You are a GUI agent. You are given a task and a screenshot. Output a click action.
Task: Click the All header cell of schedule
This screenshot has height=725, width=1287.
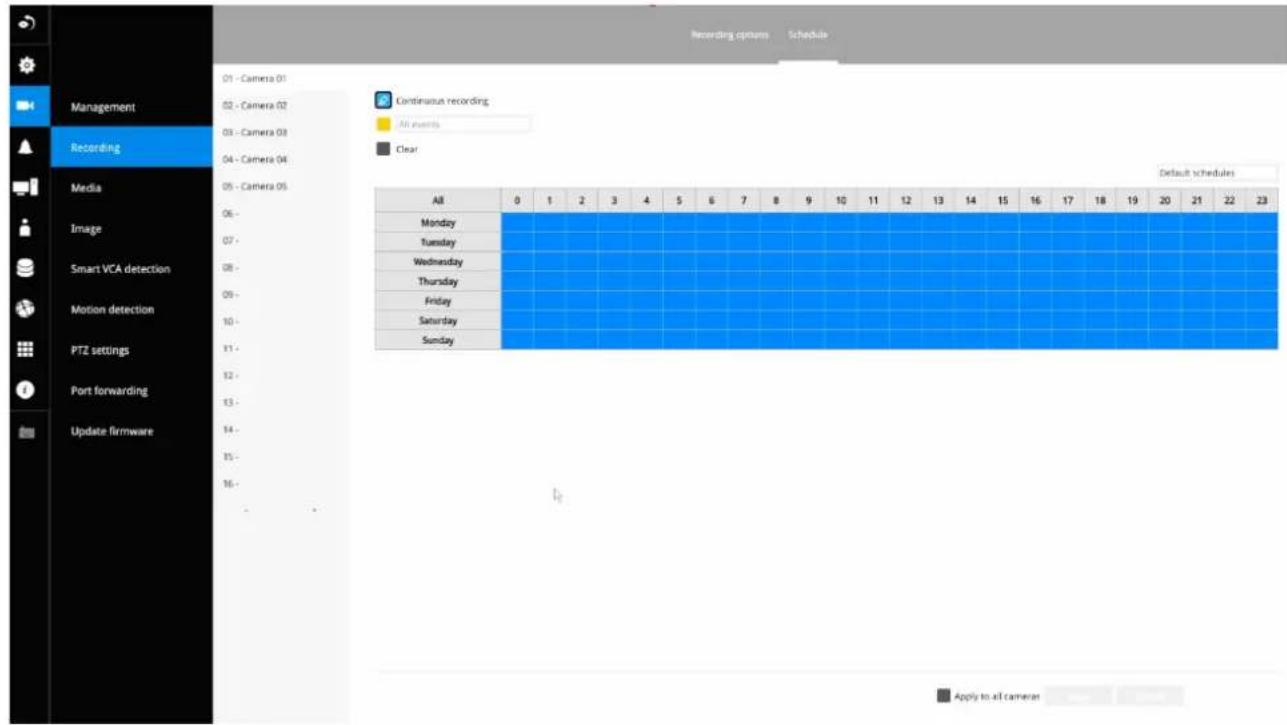438,201
